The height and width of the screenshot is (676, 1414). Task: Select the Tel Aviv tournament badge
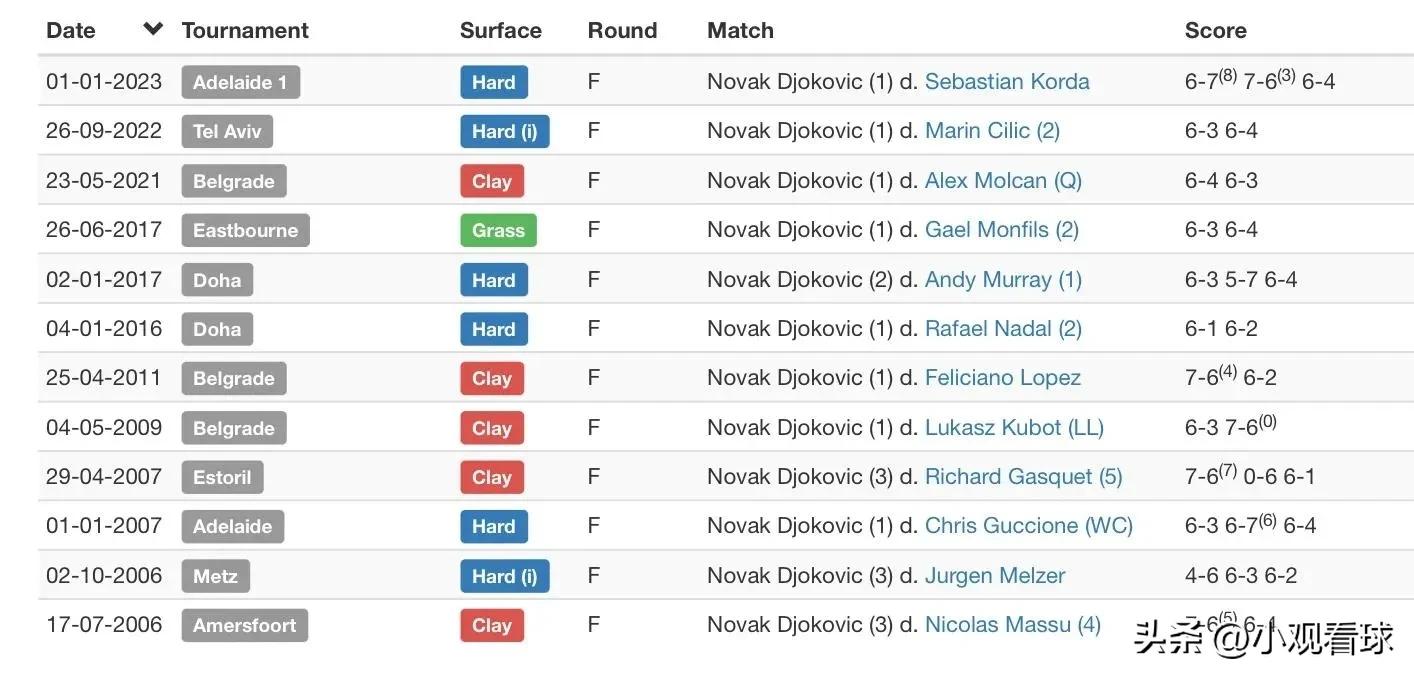[x=227, y=131]
